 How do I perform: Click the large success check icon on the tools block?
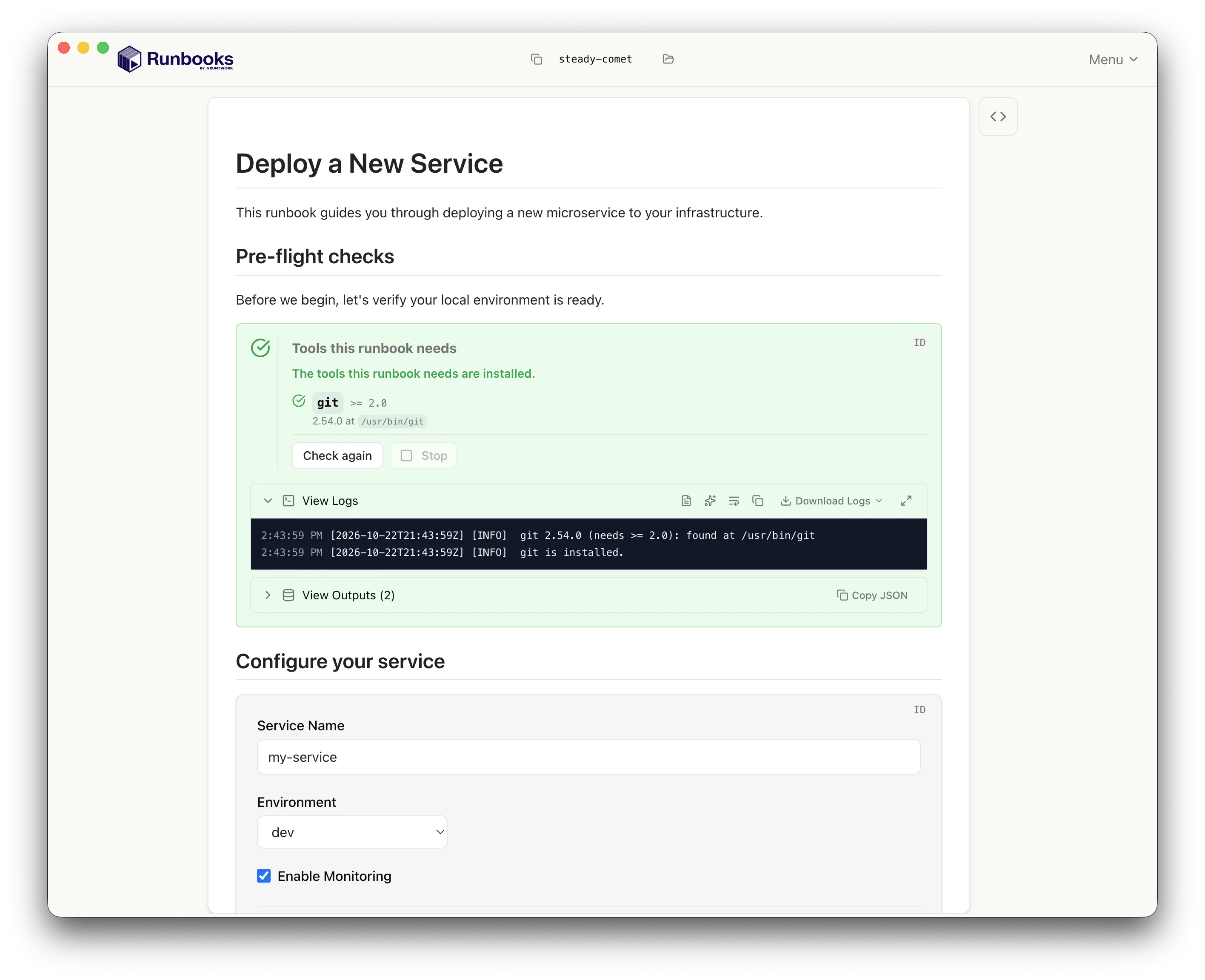pos(260,348)
